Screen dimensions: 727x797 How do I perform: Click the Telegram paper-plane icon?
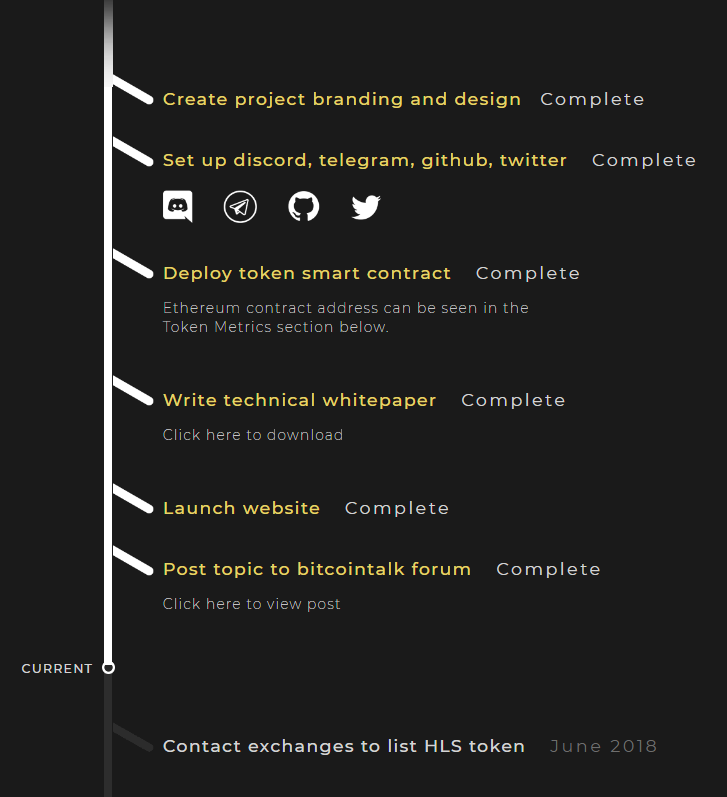pos(240,207)
